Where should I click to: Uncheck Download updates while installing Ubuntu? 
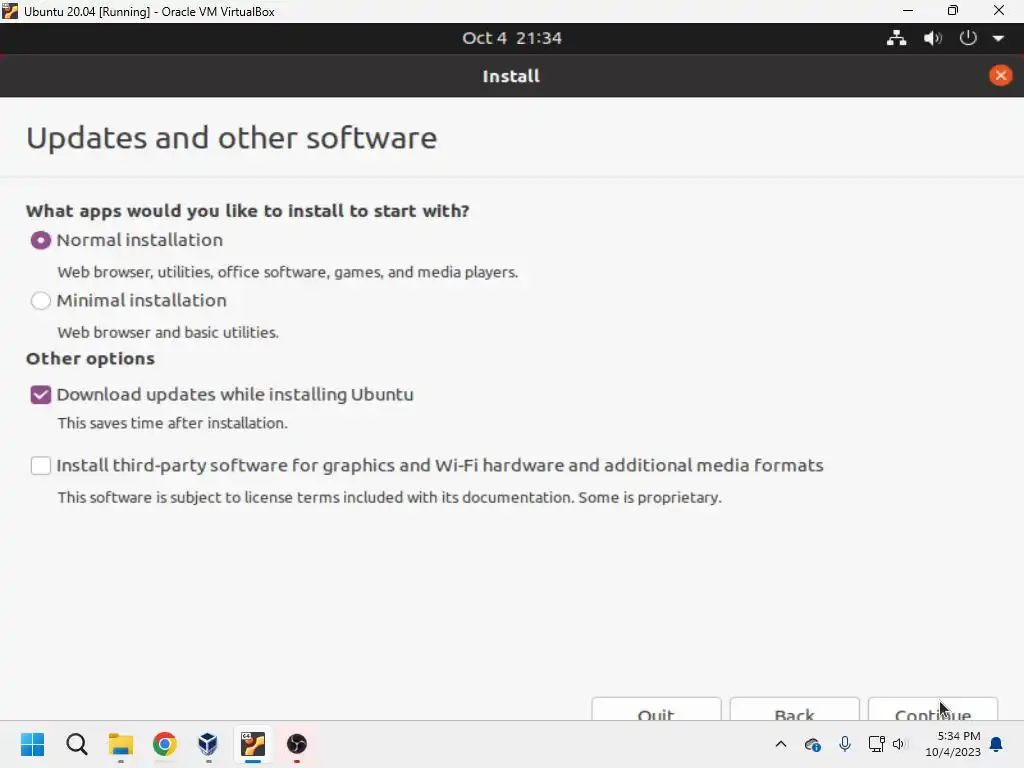coord(40,394)
